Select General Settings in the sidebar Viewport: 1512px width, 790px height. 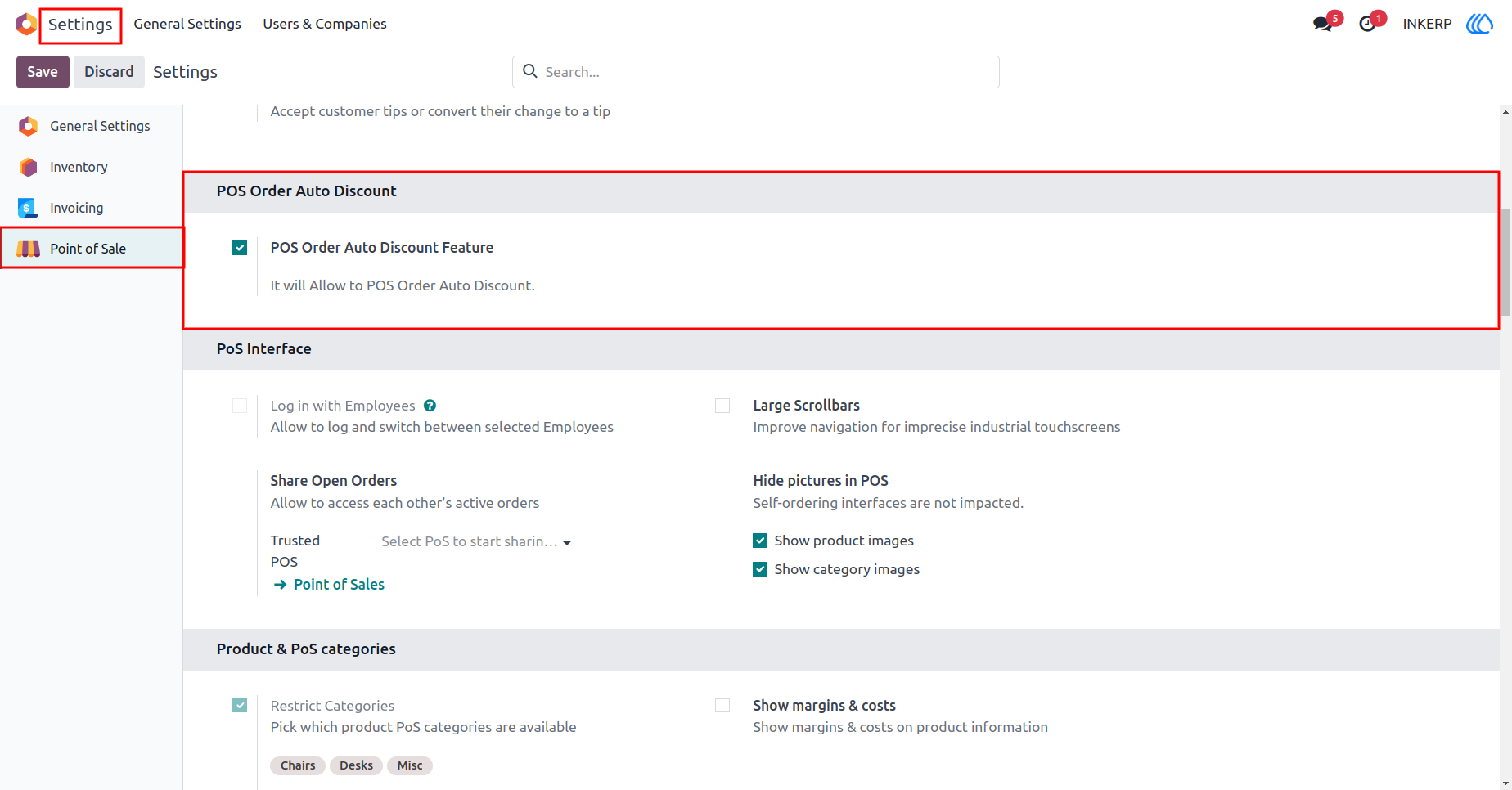pos(92,126)
